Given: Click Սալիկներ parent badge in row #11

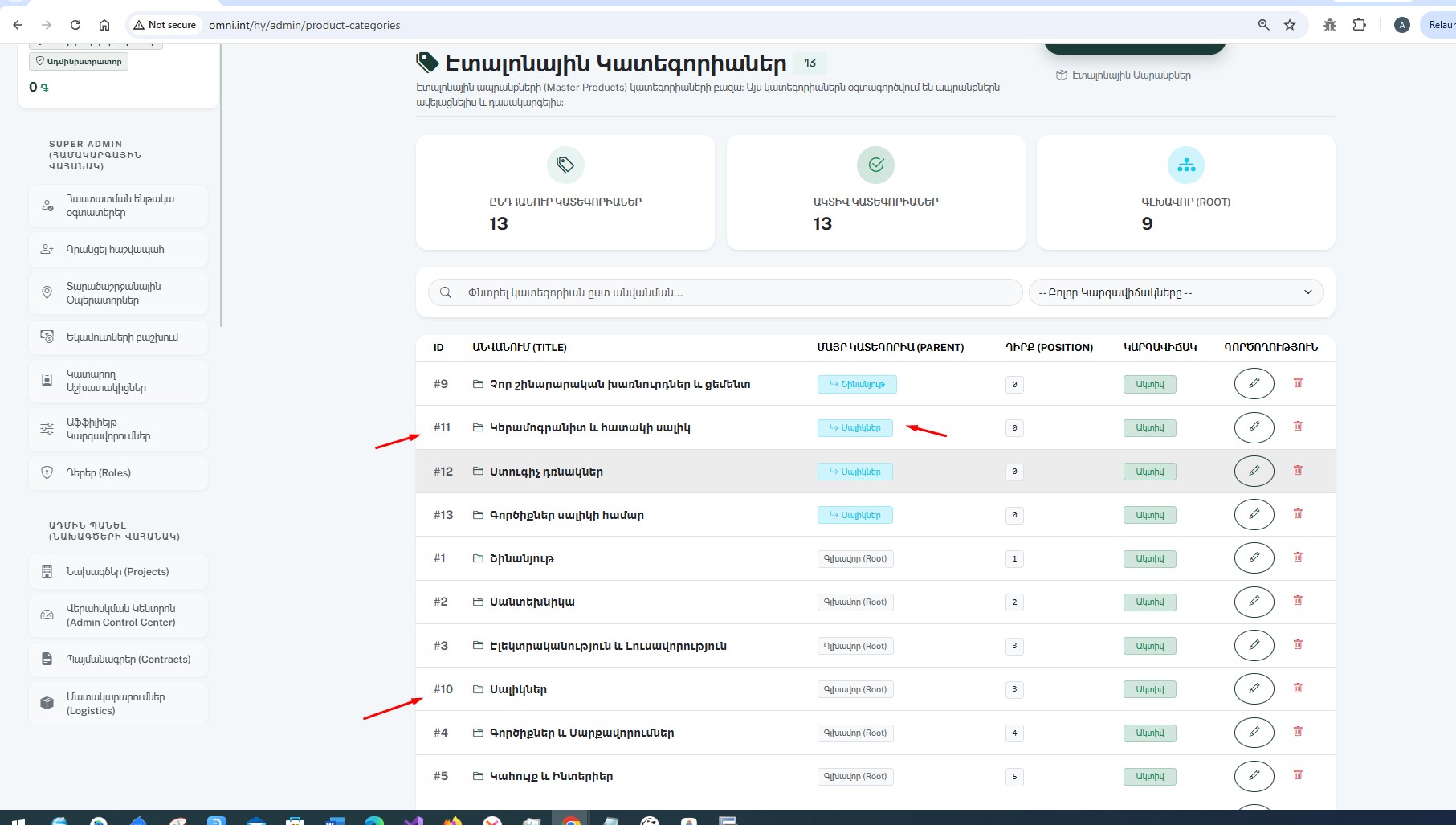Looking at the screenshot, I should pos(854,427).
